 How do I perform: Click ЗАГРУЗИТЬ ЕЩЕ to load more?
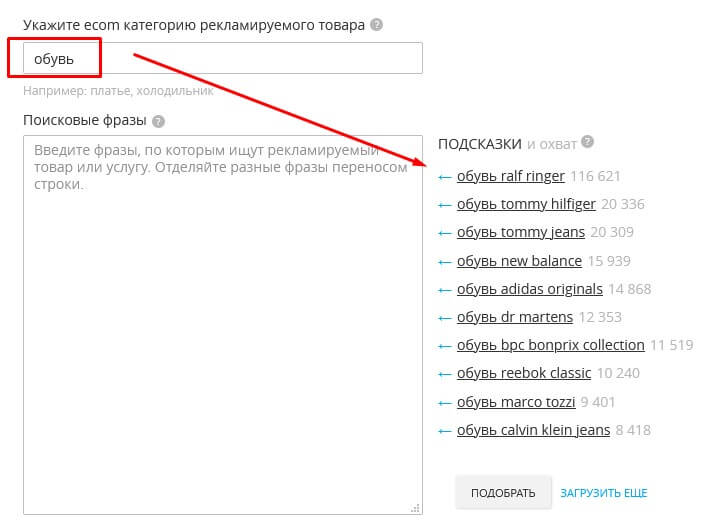pyautogui.click(x=604, y=493)
